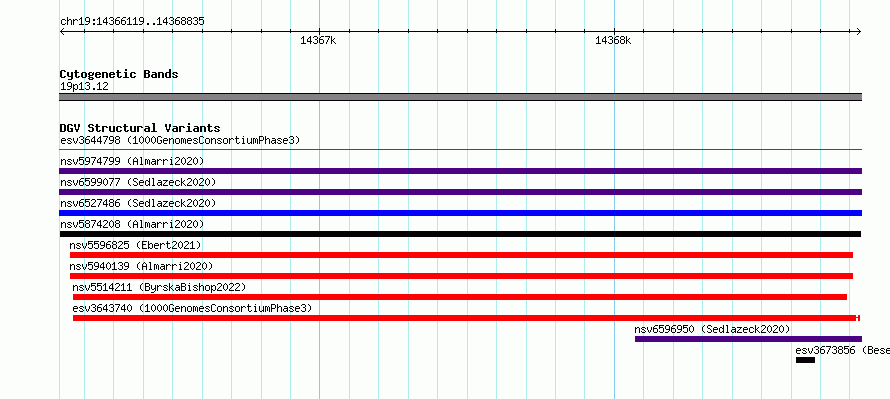This screenshot has height=399, width=890.
Task: Click the Cytogenetic Bands track title
Action: coord(119,74)
